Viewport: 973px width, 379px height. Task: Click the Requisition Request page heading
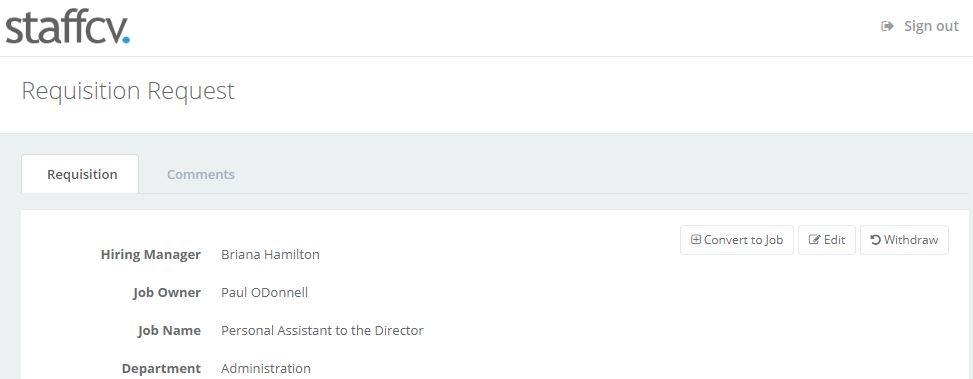click(x=128, y=91)
